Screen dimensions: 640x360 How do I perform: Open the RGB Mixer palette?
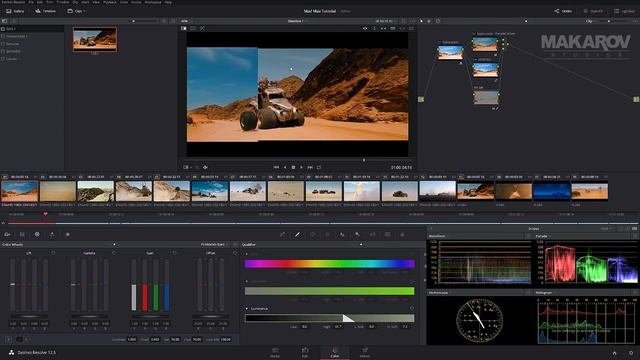click(52, 234)
